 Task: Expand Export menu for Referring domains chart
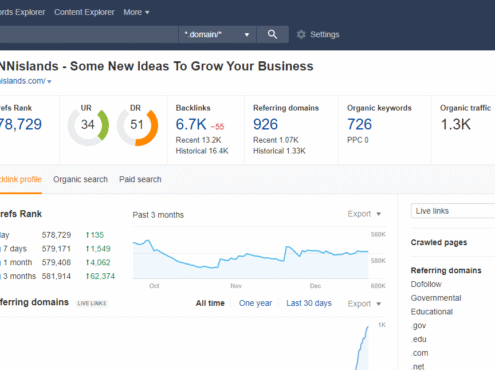tap(364, 304)
